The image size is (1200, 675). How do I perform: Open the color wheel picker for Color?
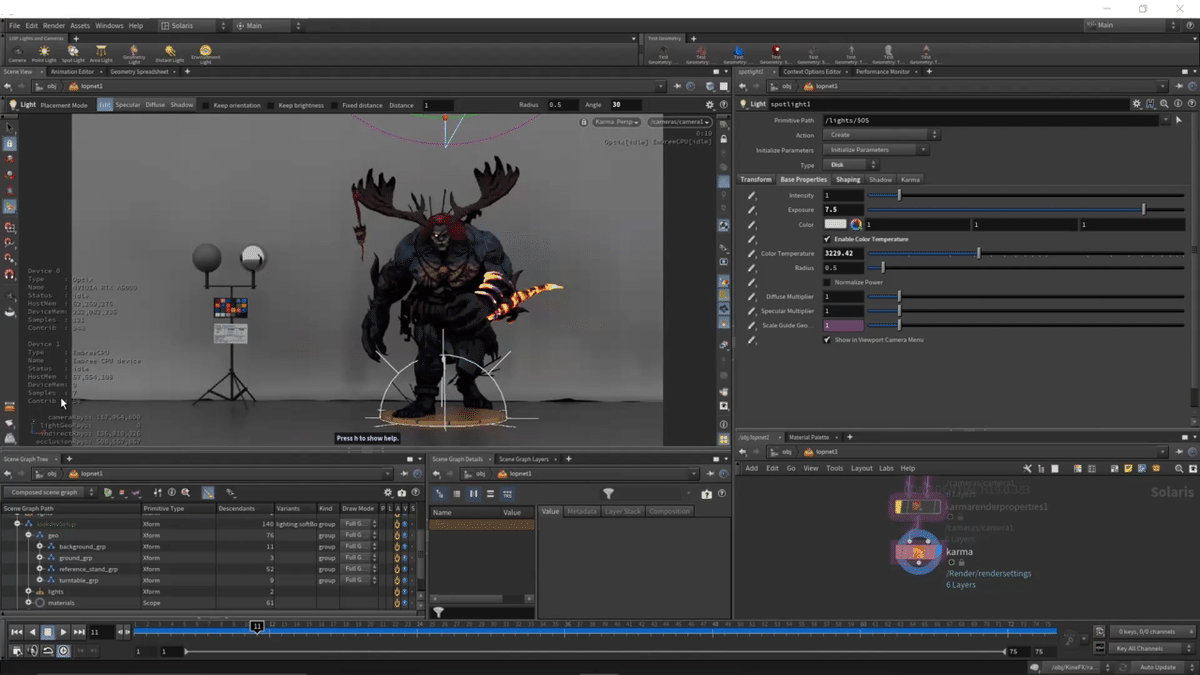coord(856,225)
